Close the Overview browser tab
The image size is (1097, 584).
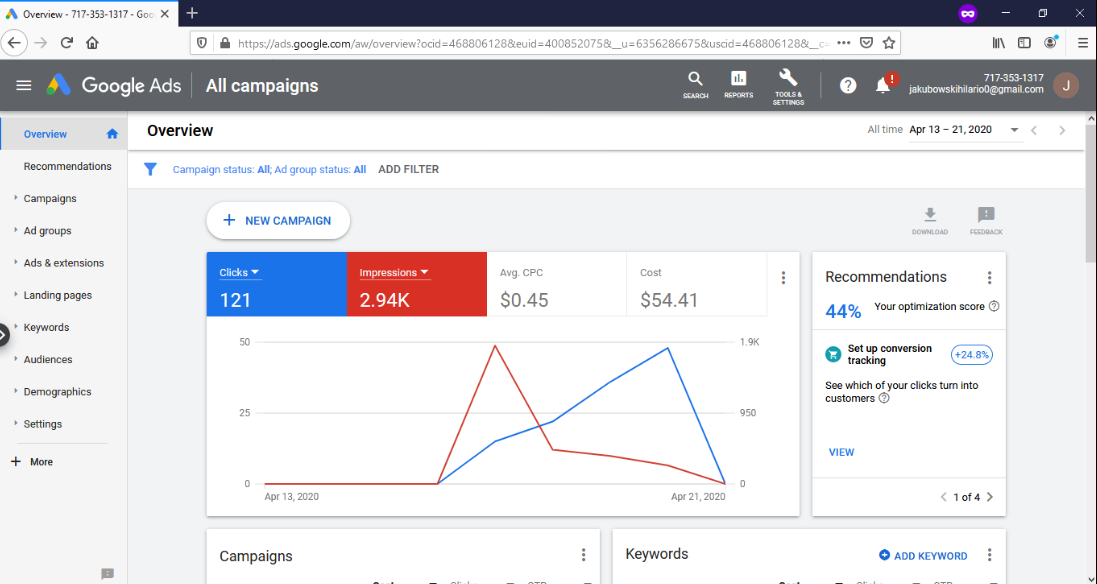point(165,13)
